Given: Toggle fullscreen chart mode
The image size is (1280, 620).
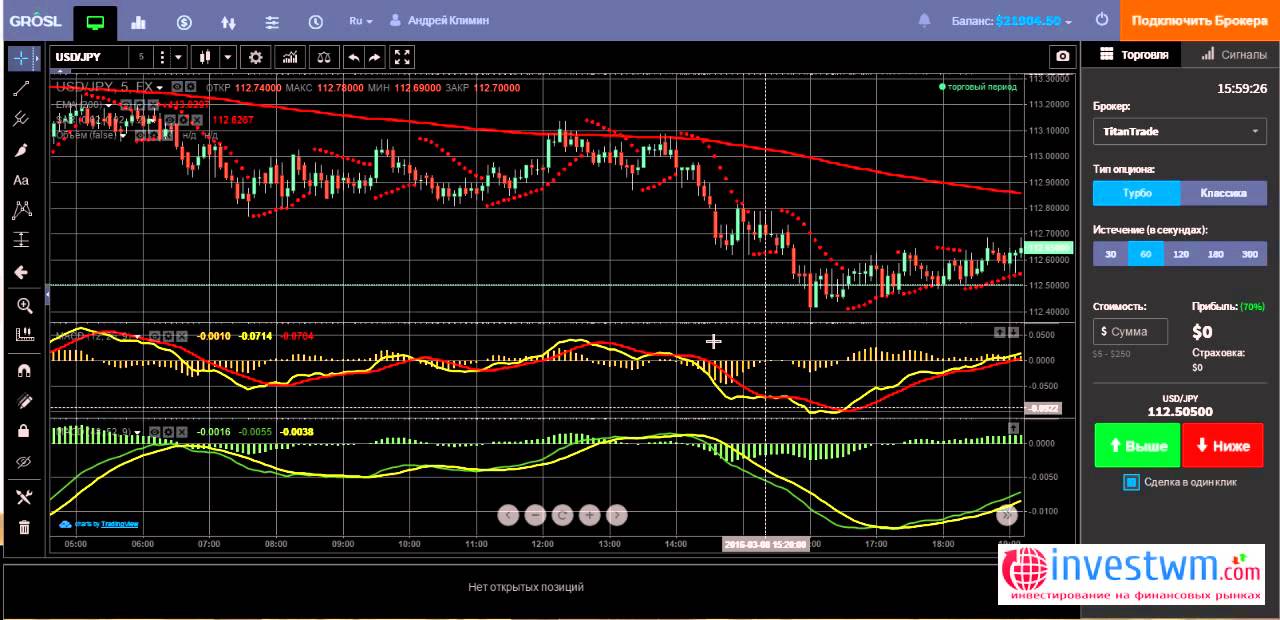Looking at the screenshot, I should [402, 57].
